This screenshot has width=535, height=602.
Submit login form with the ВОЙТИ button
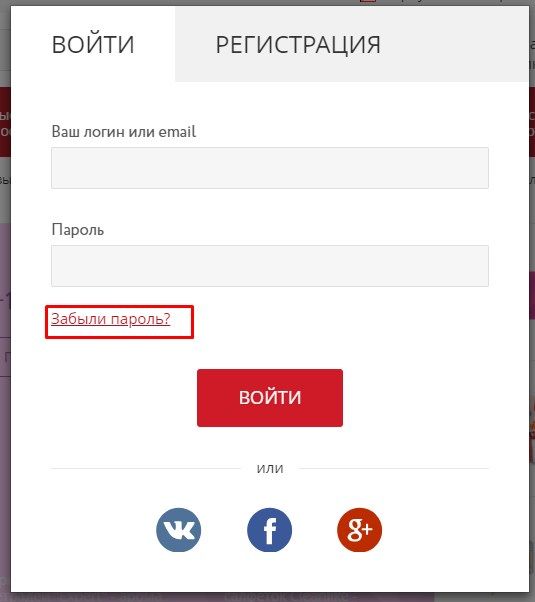pos(270,398)
